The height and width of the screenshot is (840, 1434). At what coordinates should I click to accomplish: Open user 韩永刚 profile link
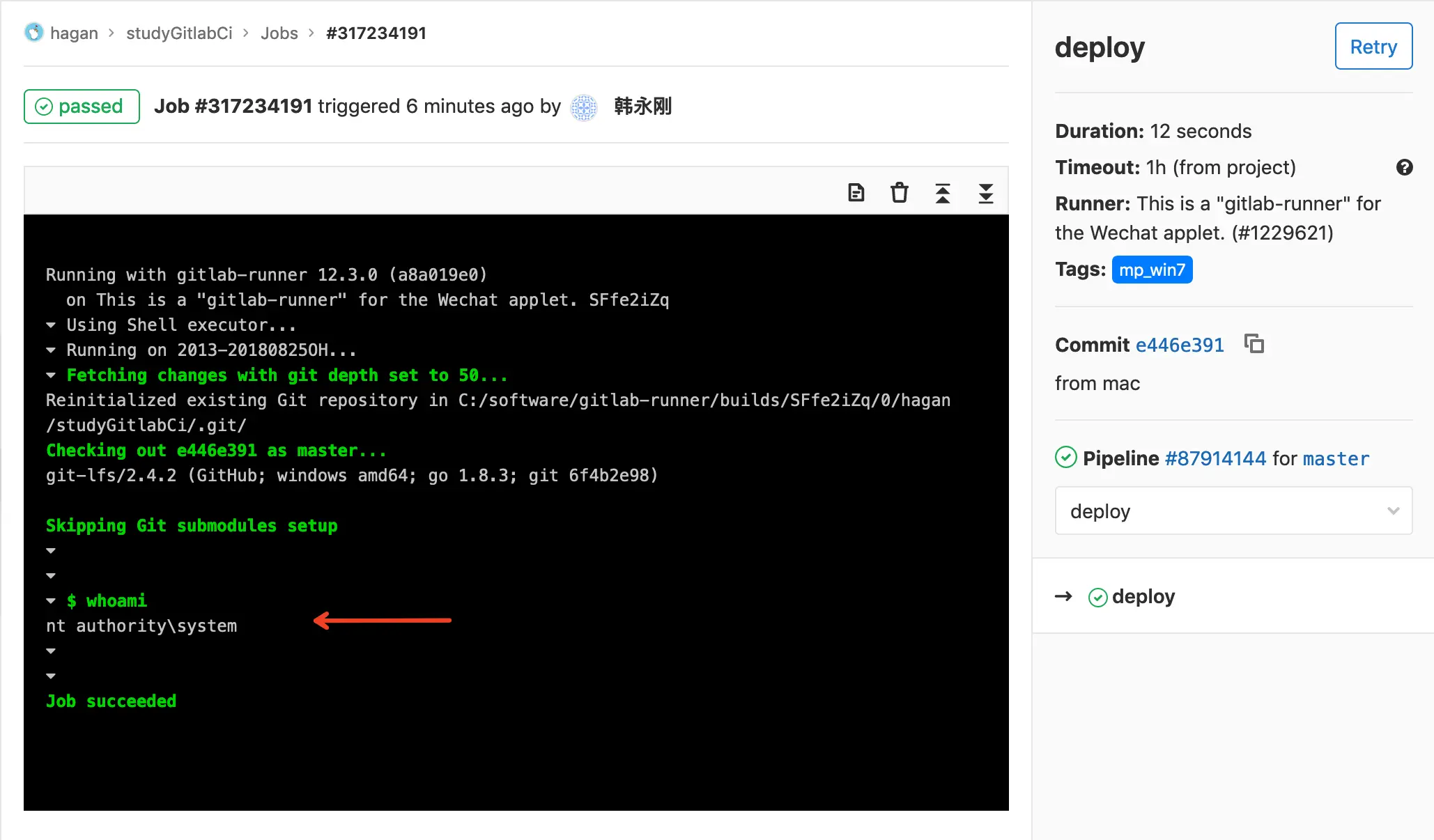point(642,106)
